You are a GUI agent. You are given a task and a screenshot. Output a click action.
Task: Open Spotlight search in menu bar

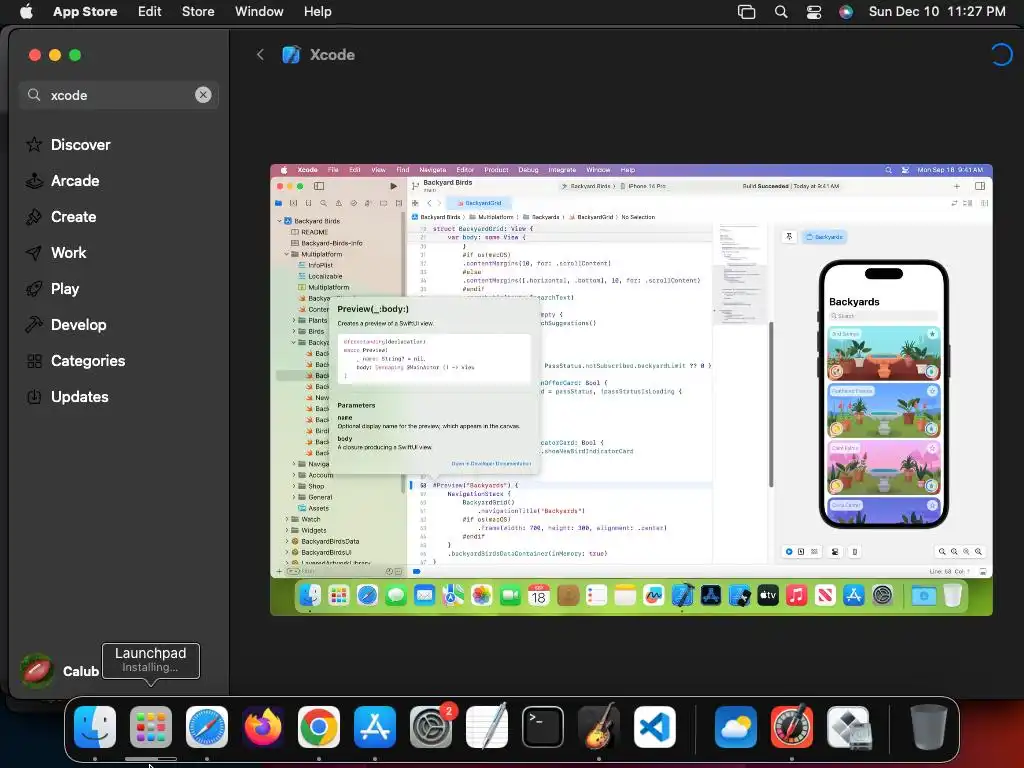pyautogui.click(x=781, y=12)
